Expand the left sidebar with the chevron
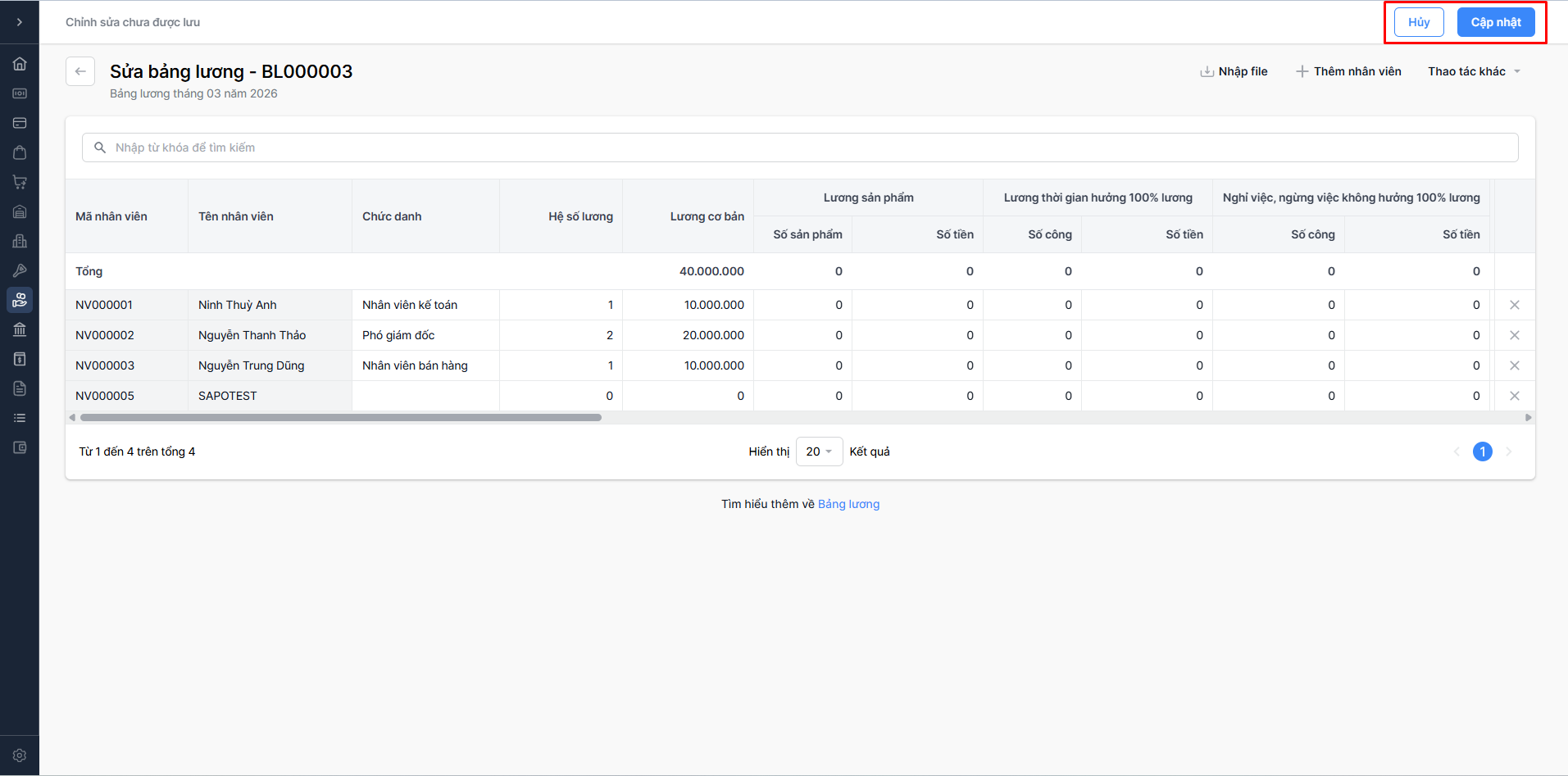Image resolution: width=1568 pixels, height=776 pixels. pyautogui.click(x=20, y=22)
